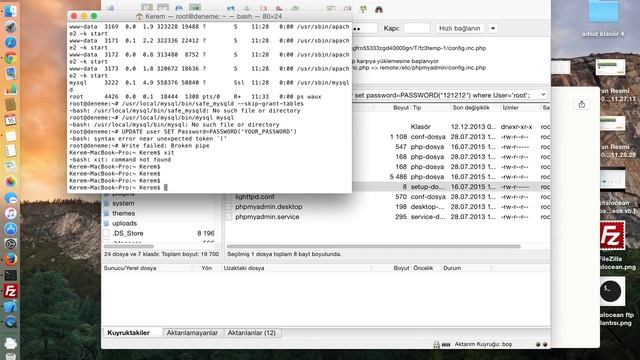The image size is (640, 360).
Task: Click remote panel horizontal scrollbar
Action: coord(373,247)
